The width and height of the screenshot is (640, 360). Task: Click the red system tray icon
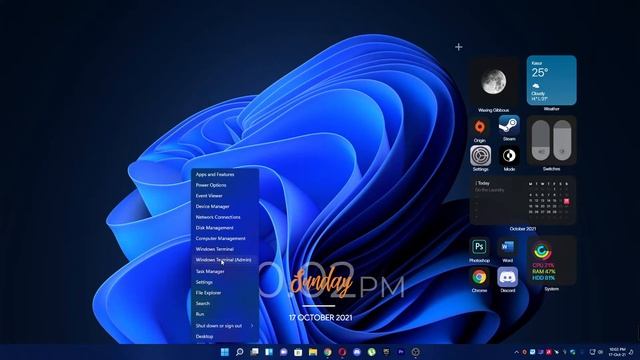point(549,352)
